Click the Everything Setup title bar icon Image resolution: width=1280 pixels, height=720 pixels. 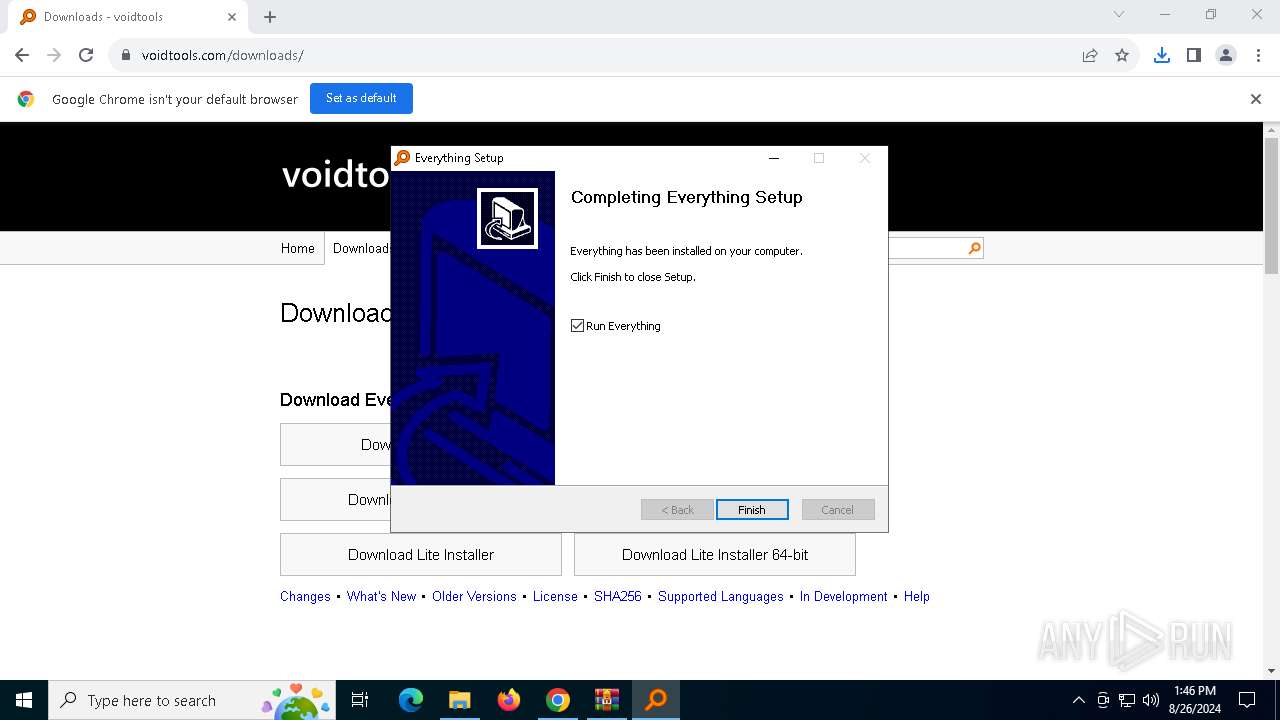(x=402, y=158)
